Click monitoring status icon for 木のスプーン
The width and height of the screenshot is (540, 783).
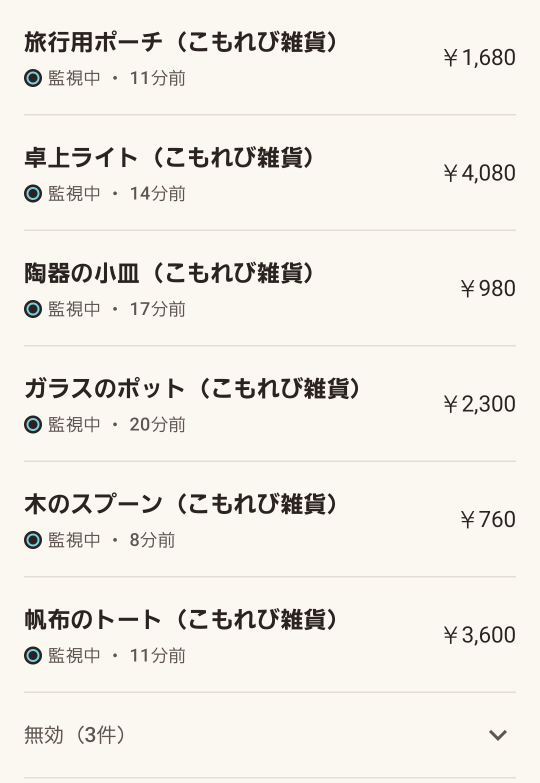[33, 540]
